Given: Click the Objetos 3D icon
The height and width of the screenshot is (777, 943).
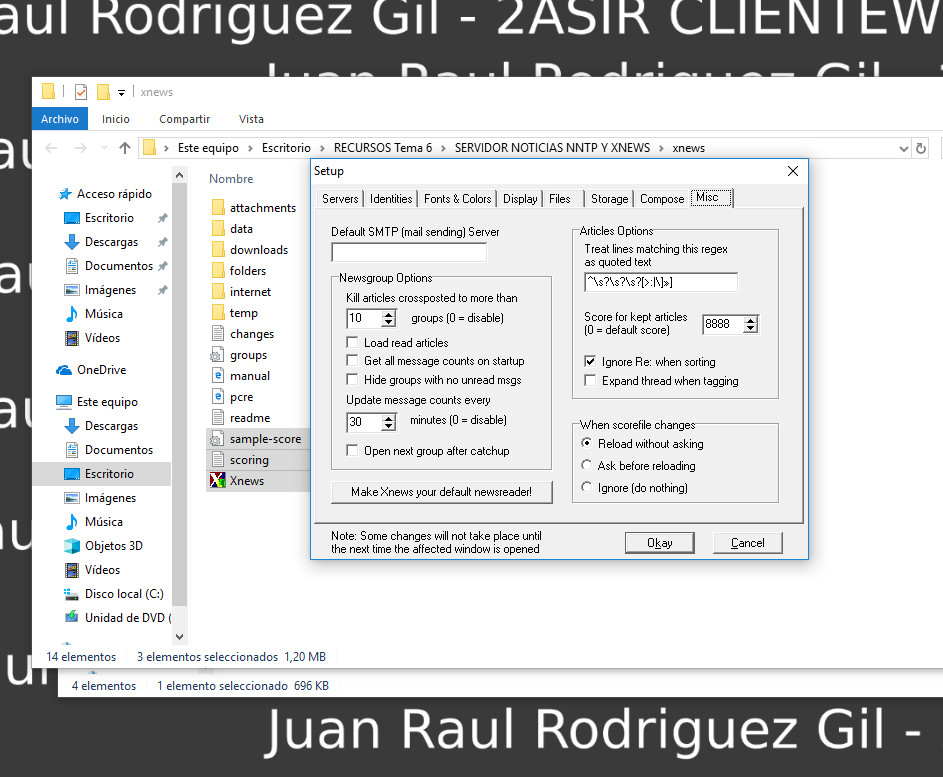Looking at the screenshot, I should (x=72, y=545).
